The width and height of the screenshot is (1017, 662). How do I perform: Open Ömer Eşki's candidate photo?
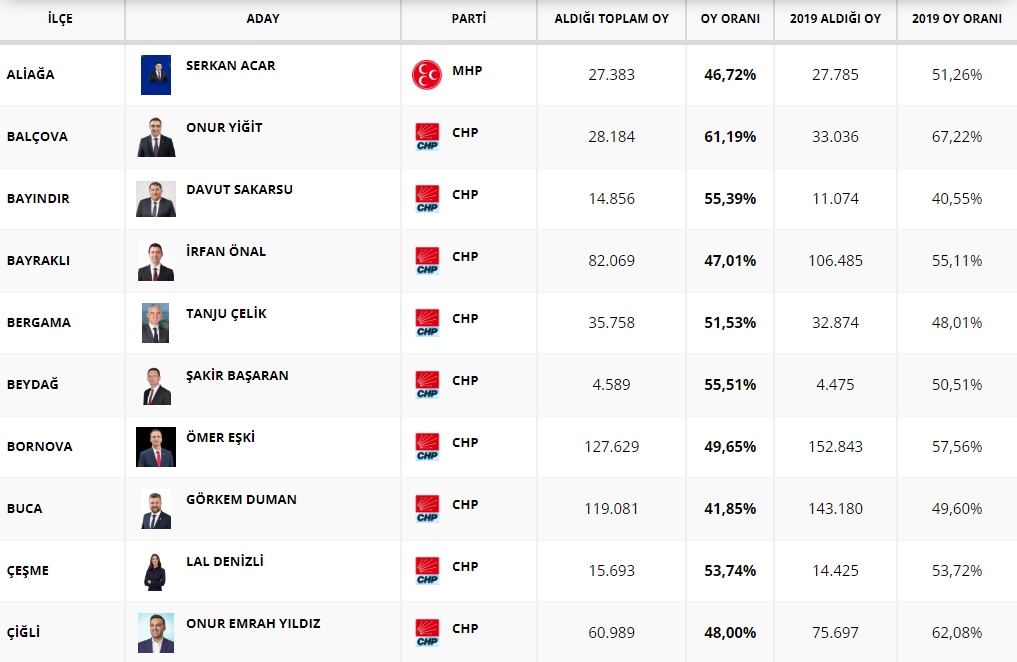click(x=156, y=447)
